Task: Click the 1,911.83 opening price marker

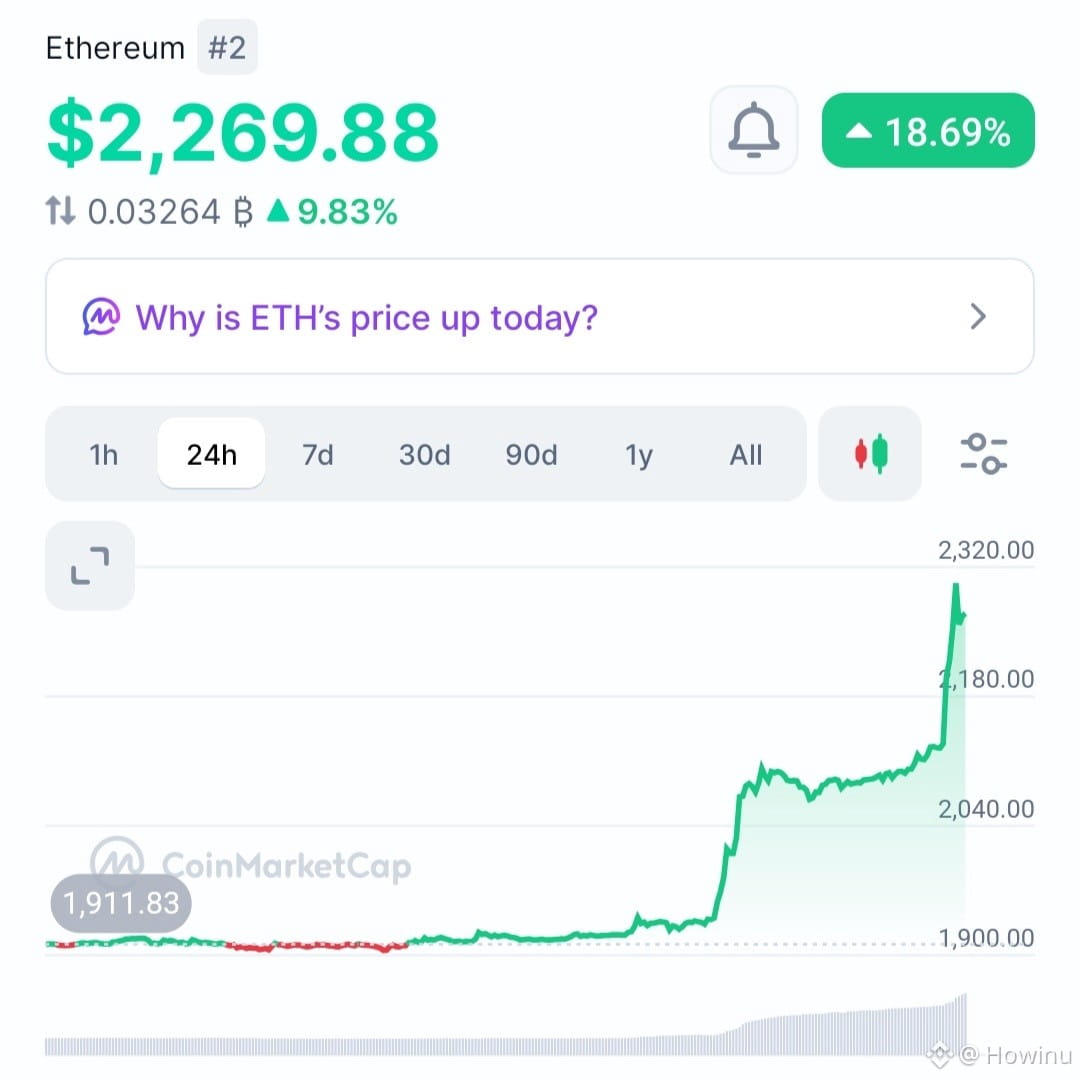Action: [x=121, y=903]
